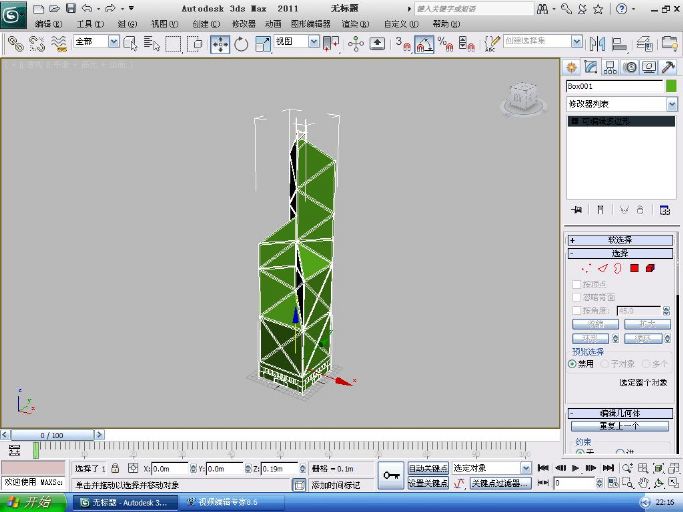Select the Select Object arrow tool
Image resolution: width=683 pixels, height=512 pixels.
[131, 44]
